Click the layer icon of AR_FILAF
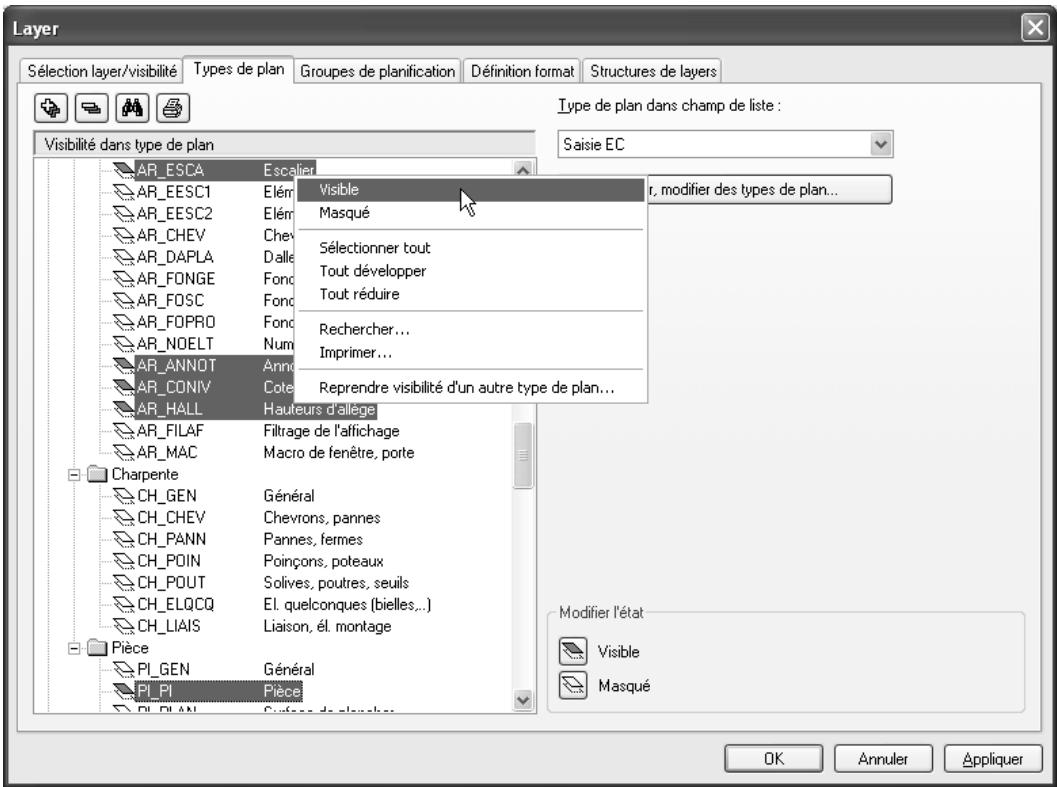The height and width of the screenshot is (787, 1057). point(123,430)
